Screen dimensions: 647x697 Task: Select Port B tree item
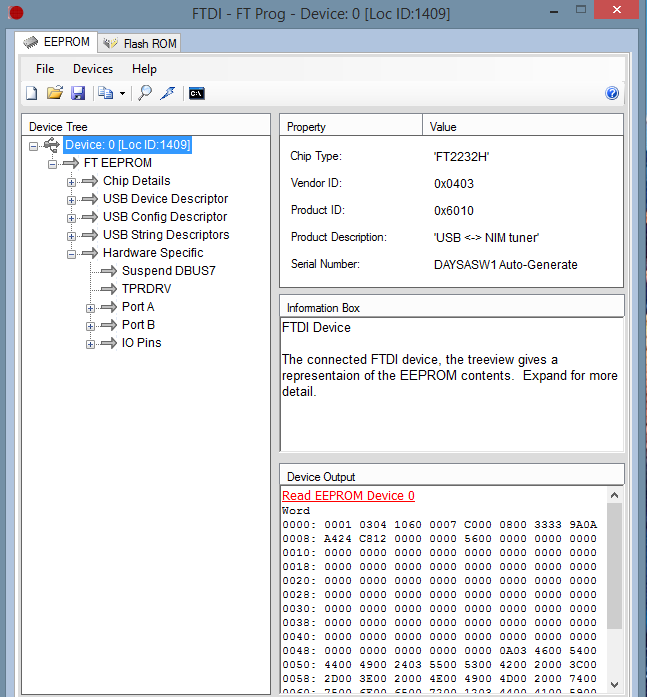(138, 325)
